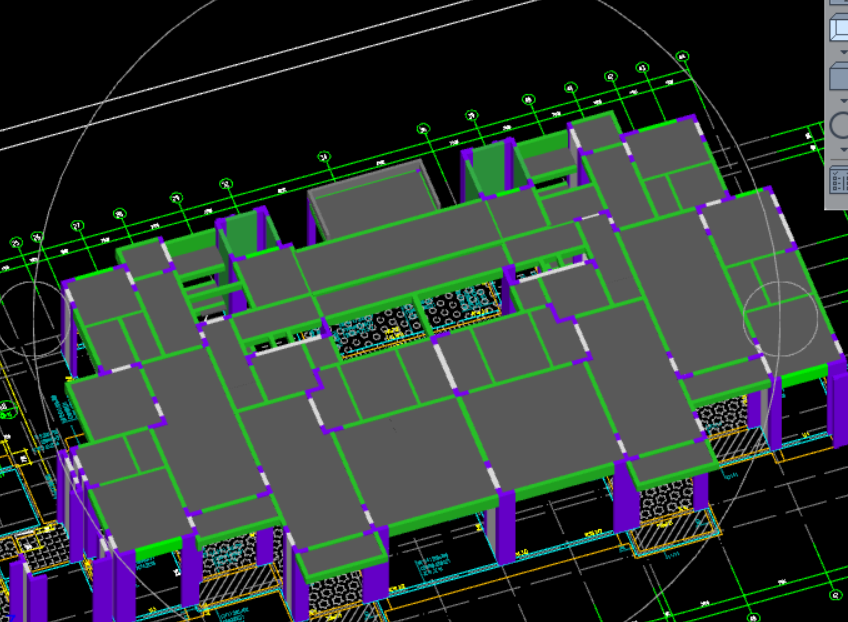Viewport: 848px width, 622px height.
Task: Click the left small orbit arcball handle circle
Action: [x=32, y=319]
